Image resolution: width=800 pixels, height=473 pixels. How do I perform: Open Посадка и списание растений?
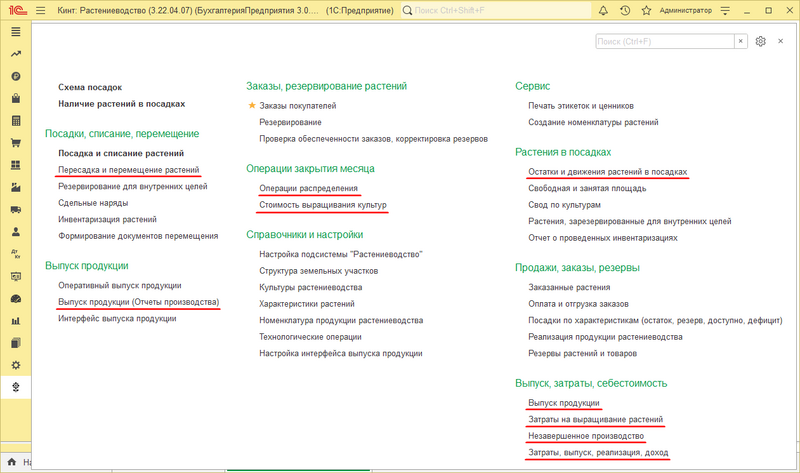click(x=121, y=153)
